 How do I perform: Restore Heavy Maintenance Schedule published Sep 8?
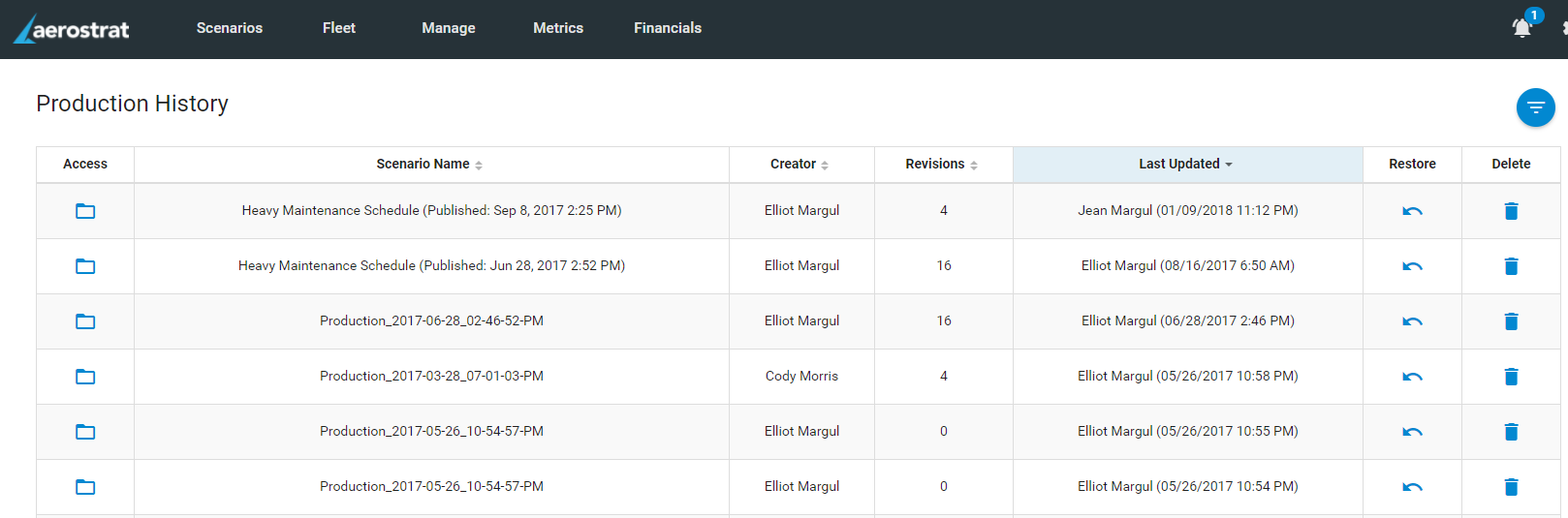coord(1412,211)
